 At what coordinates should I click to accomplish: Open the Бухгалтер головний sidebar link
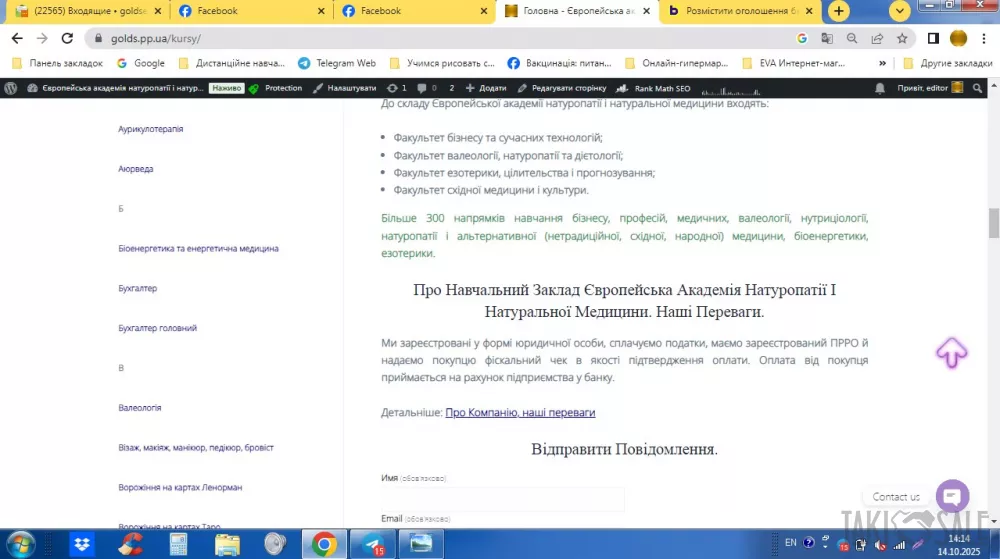(x=158, y=328)
